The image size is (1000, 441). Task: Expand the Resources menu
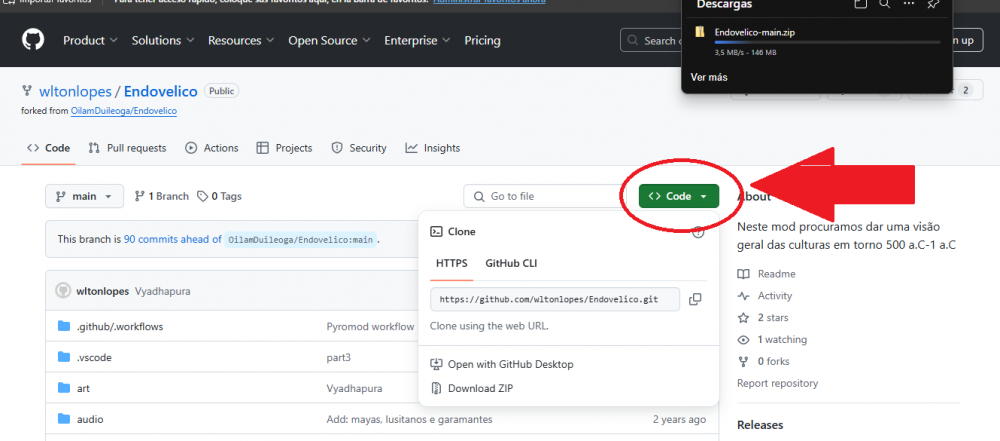(x=240, y=40)
